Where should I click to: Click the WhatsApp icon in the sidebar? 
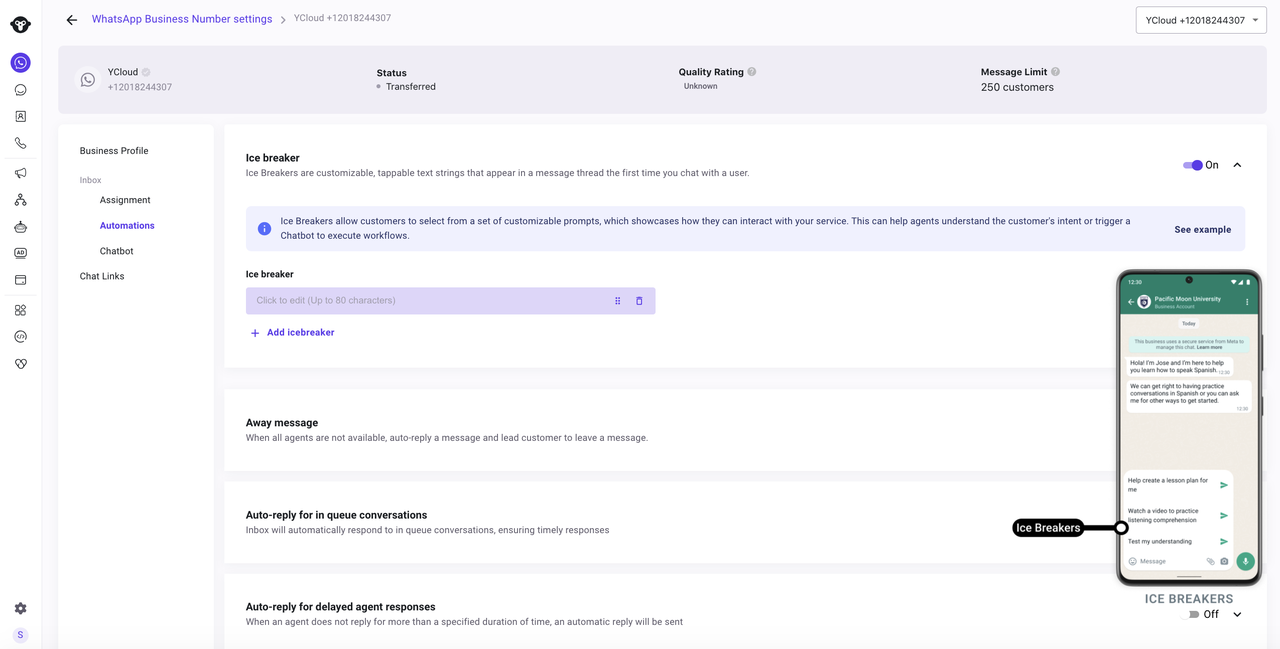click(x=20, y=63)
